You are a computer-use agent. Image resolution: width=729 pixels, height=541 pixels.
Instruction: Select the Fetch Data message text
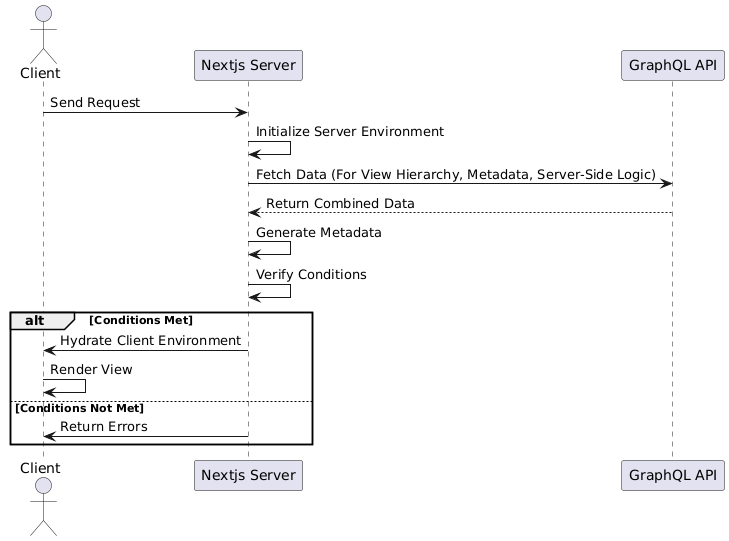(455, 174)
